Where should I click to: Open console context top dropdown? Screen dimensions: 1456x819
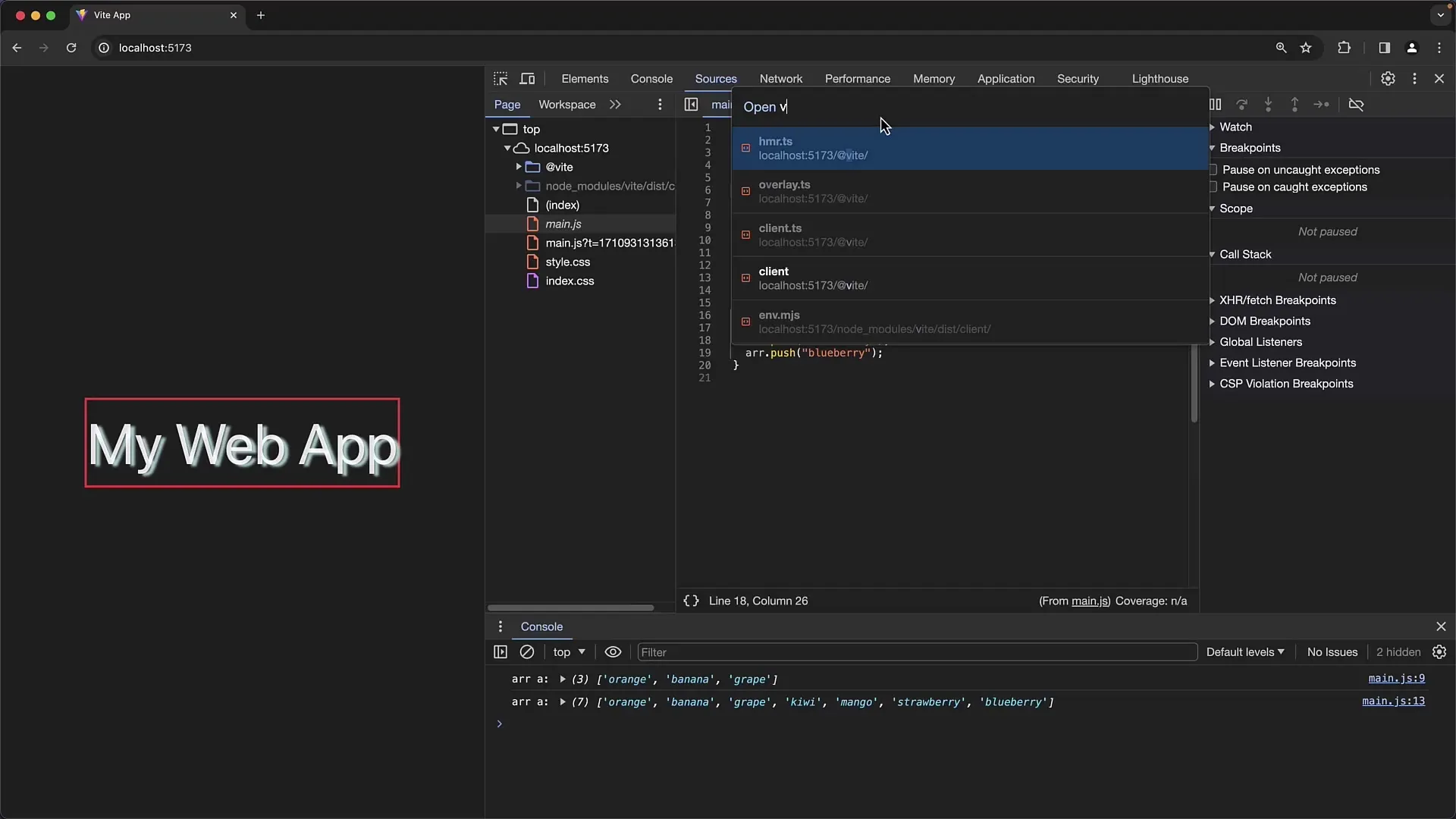pyautogui.click(x=569, y=652)
